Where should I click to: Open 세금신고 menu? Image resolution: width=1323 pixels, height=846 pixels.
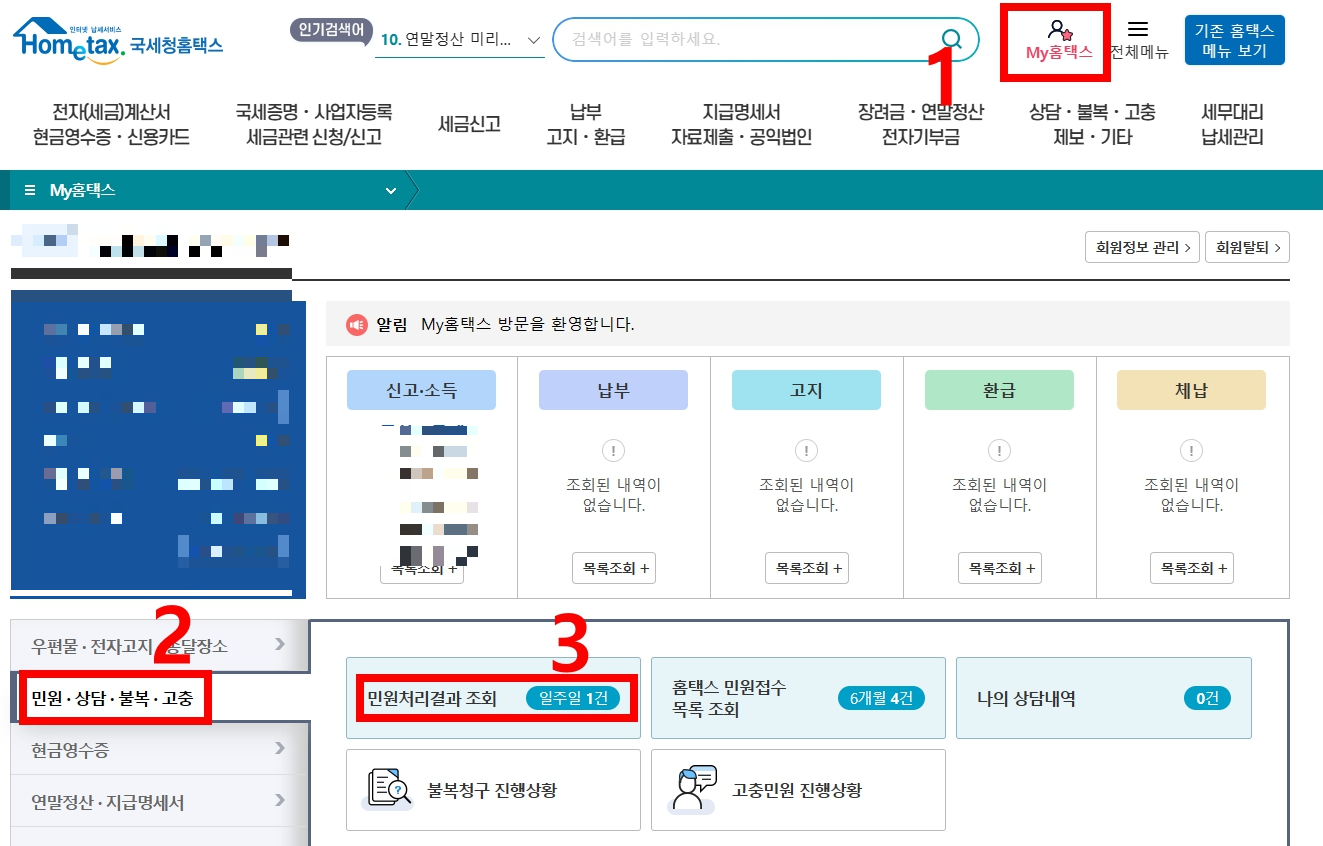coord(469,125)
